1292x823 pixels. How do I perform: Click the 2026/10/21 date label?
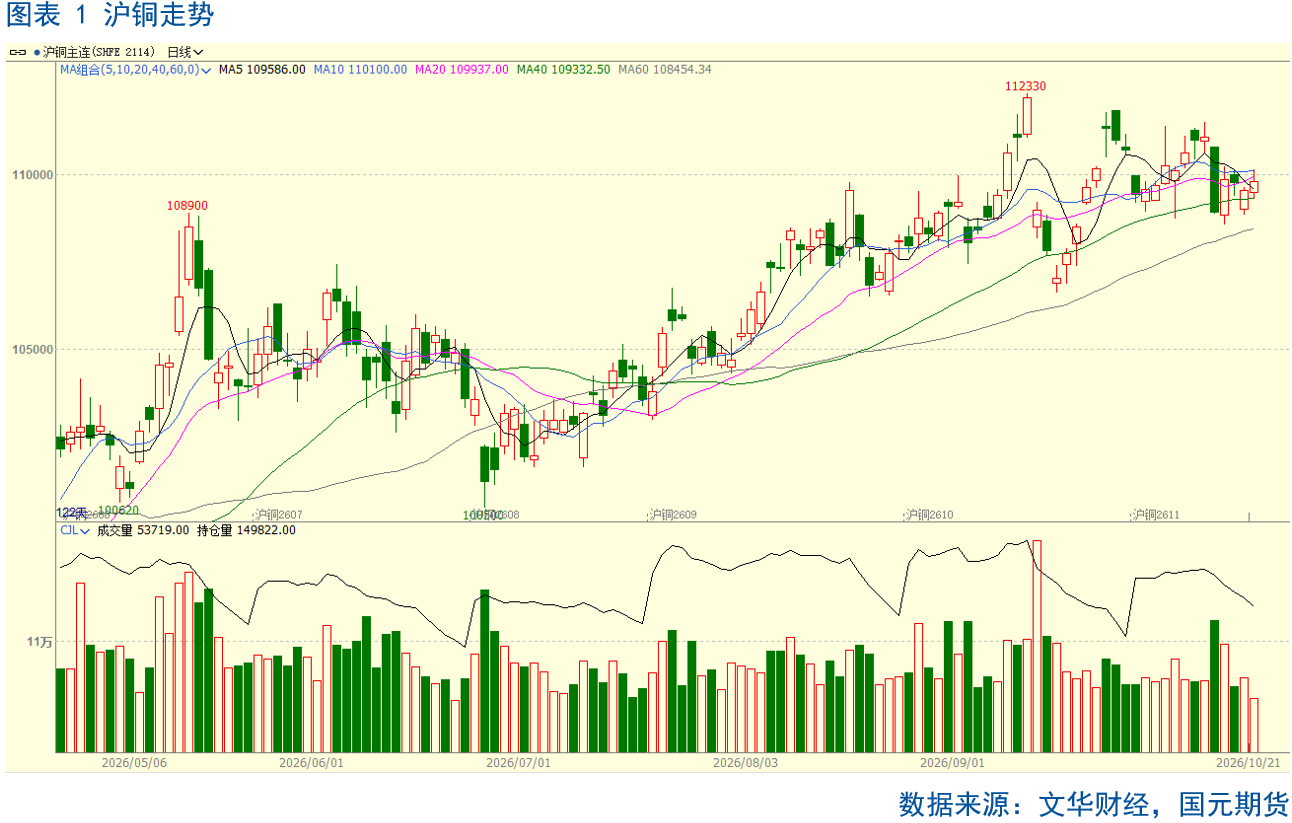(1248, 762)
